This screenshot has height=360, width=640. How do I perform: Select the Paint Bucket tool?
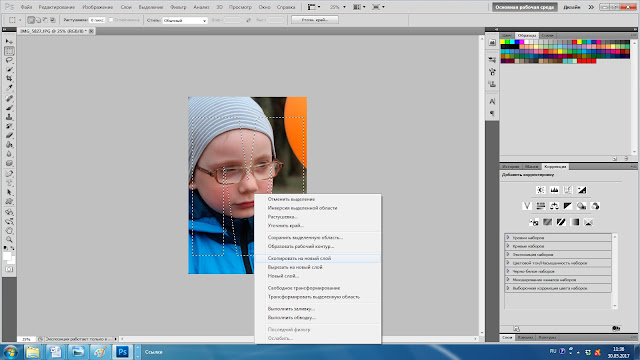(x=9, y=145)
